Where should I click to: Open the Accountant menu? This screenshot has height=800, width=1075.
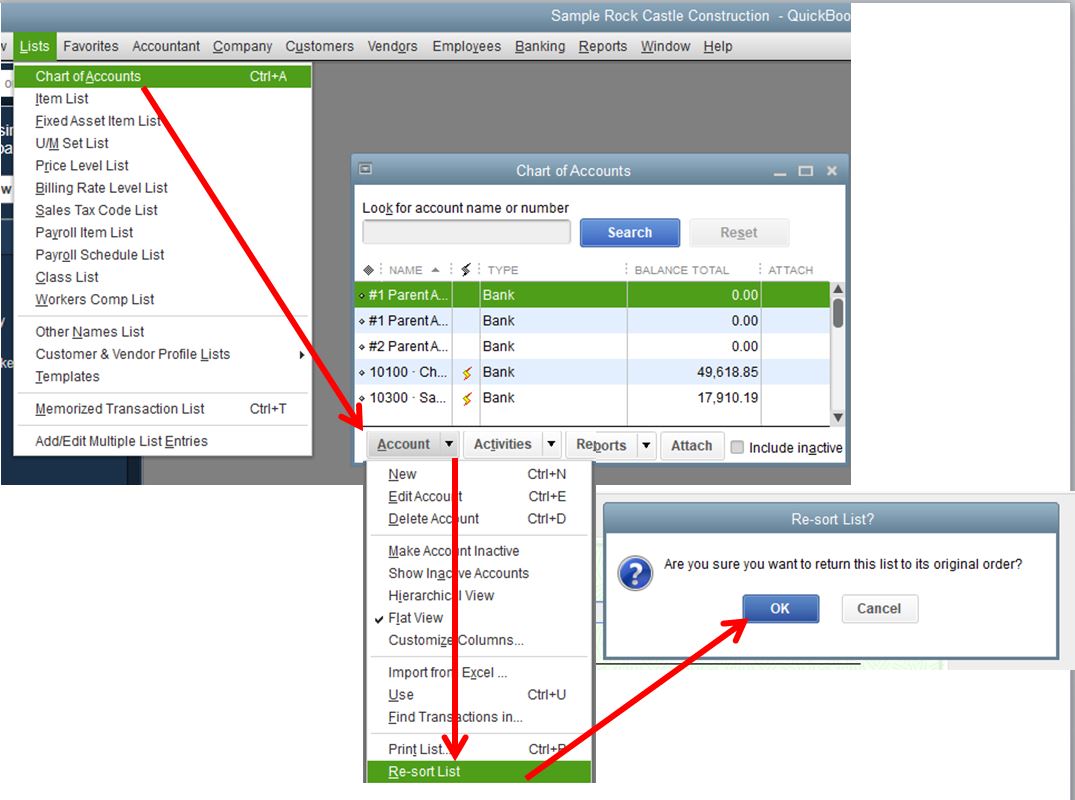pos(166,46)
